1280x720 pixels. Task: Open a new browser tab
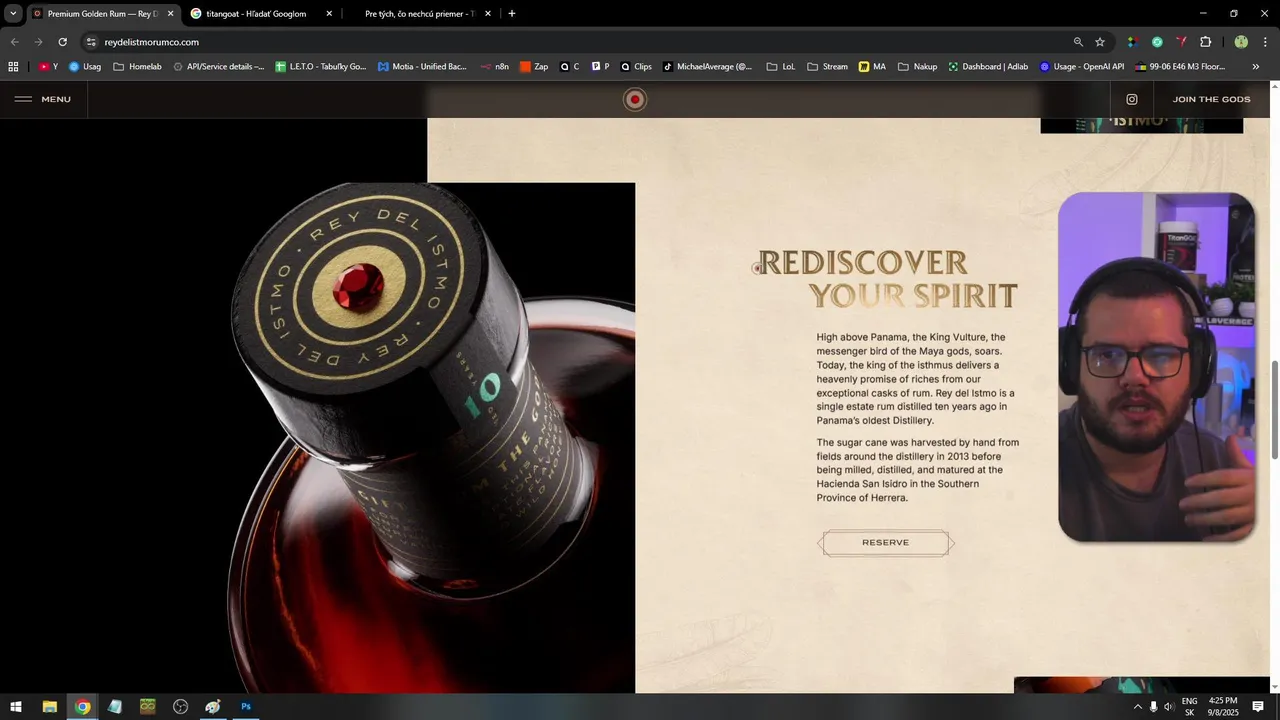pos(512,14)
